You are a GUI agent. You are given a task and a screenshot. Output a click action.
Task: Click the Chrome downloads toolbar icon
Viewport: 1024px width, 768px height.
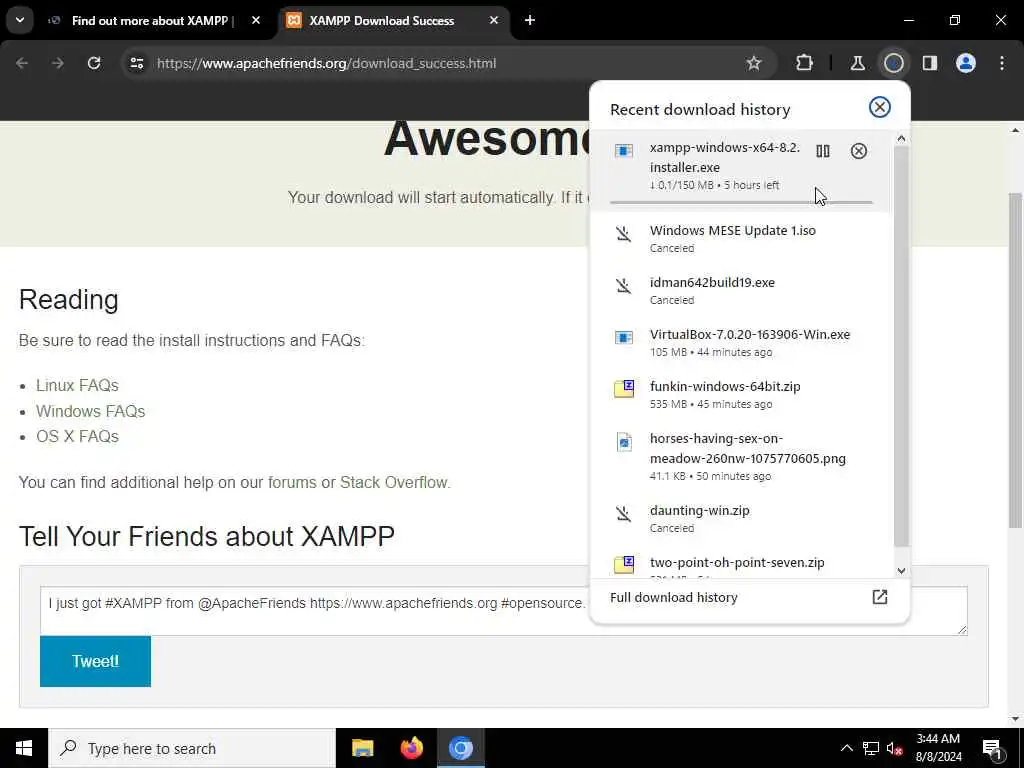point(893,63)
